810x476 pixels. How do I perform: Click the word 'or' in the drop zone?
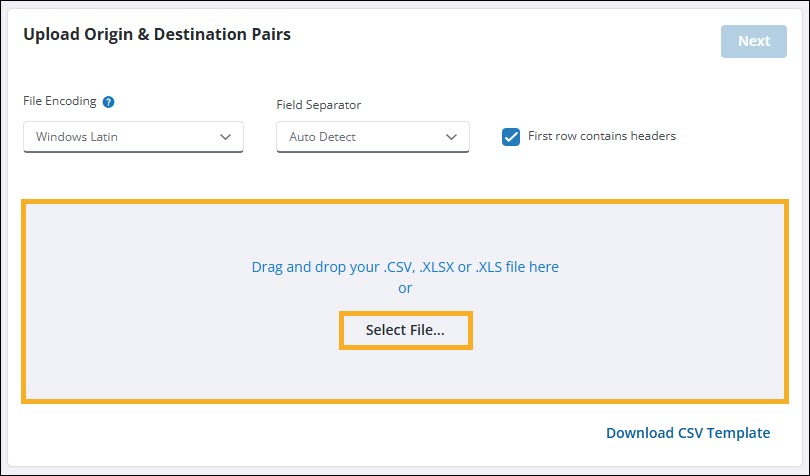pyautogui.click(x=405, y=288)
